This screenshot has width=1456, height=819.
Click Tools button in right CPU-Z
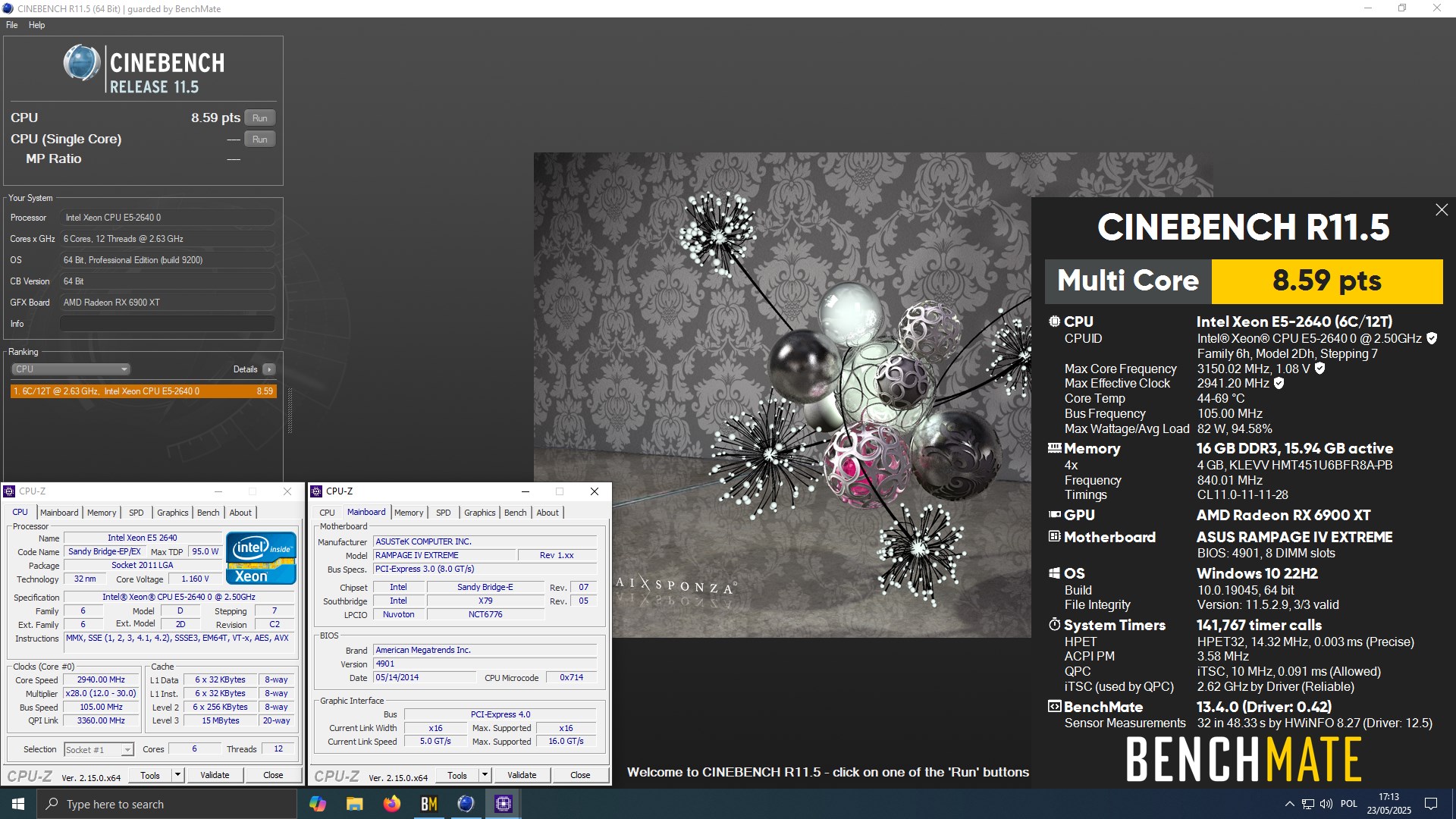tap(457, 775)
